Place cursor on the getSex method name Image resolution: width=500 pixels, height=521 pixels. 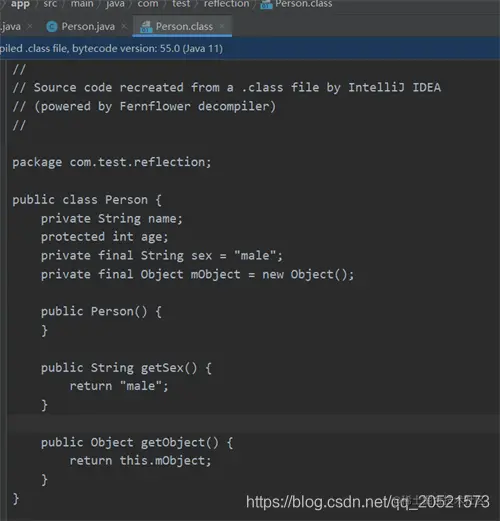(x=162, y=368)
